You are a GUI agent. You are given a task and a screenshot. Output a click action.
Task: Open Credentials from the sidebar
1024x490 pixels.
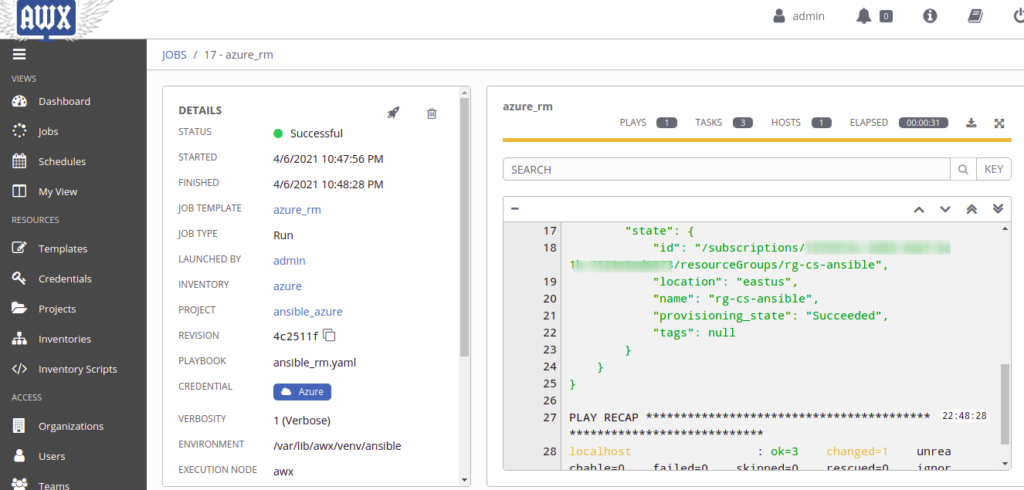(x=65, y=278)
